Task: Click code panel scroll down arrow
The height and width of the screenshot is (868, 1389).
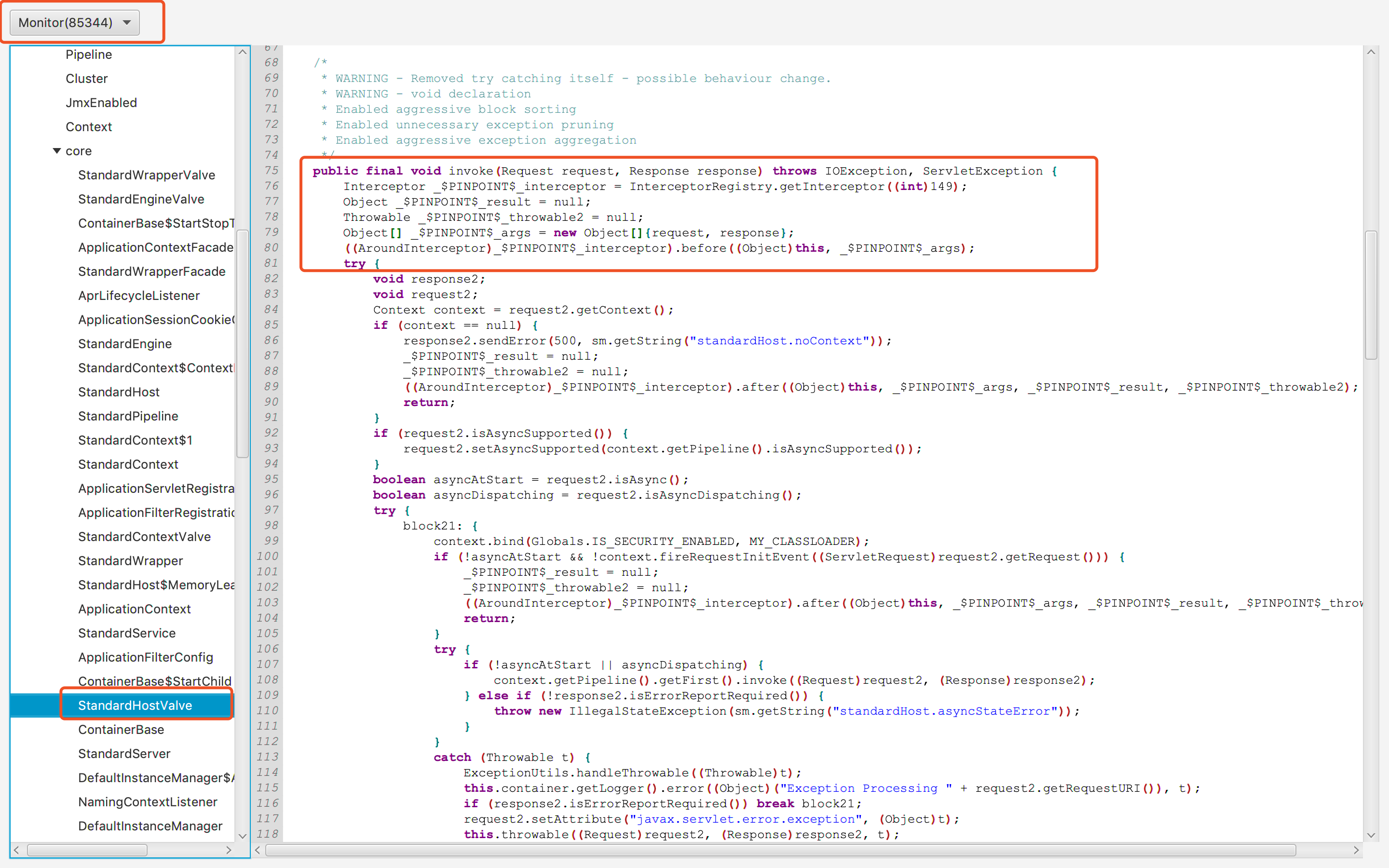Action: [x=1371, y=835]
